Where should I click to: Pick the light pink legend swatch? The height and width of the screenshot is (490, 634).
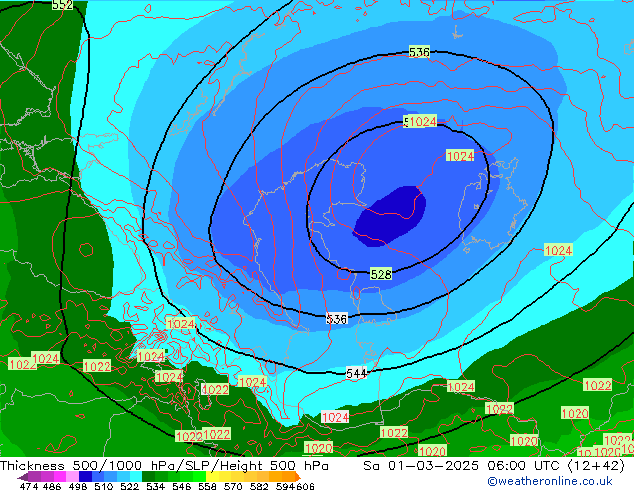tap(72, 476)
